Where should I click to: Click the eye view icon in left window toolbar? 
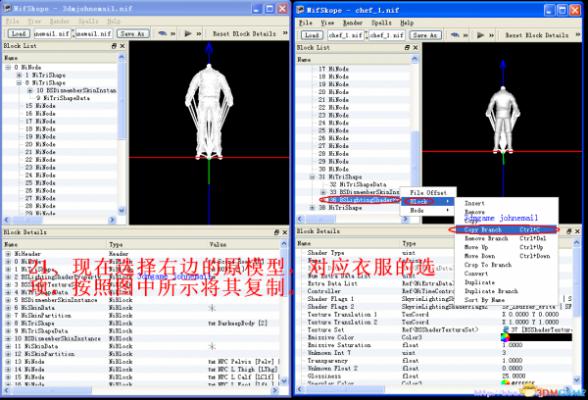(x=162, y=33)
